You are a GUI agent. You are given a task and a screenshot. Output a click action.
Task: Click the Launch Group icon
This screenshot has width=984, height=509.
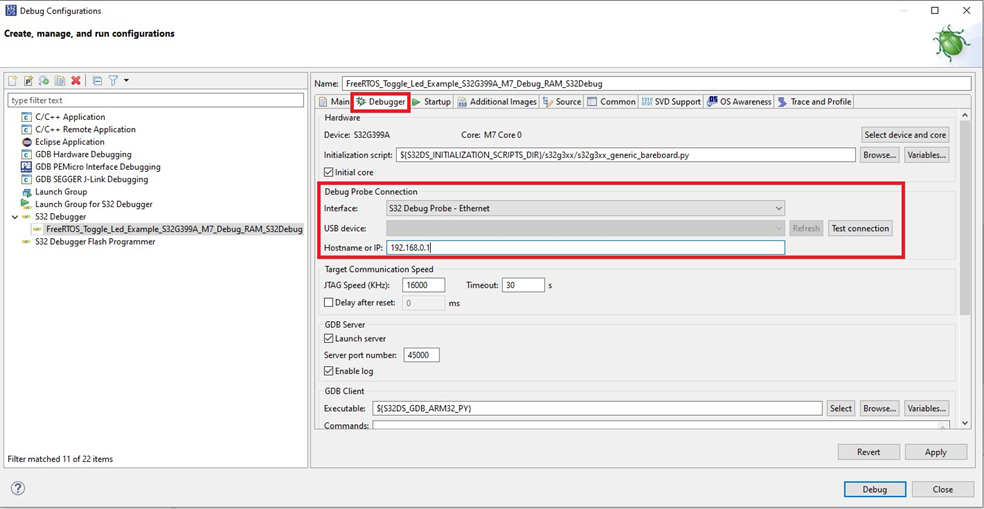point(26,191)
